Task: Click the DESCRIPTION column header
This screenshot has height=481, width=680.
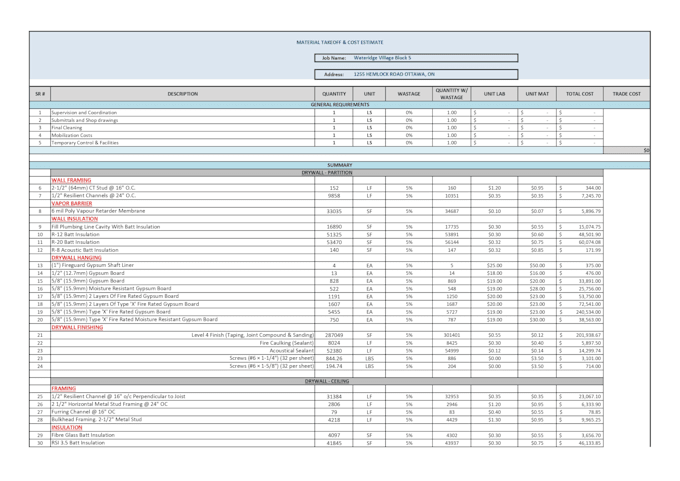Action: tap(183, 94)
